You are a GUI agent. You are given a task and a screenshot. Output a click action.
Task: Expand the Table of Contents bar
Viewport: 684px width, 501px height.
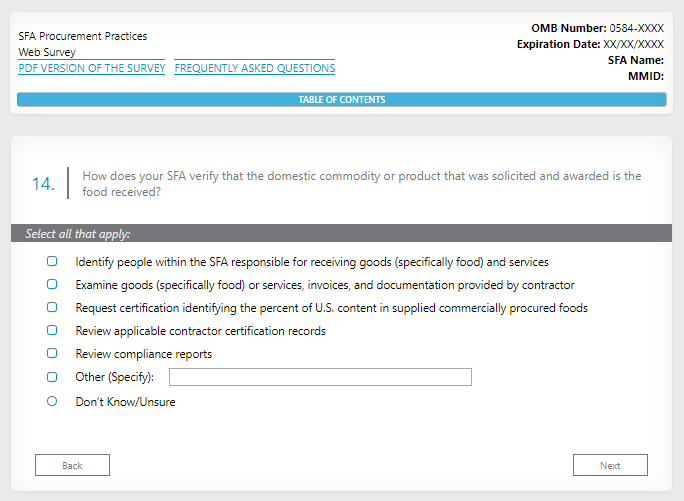click(x=341, y=100)
